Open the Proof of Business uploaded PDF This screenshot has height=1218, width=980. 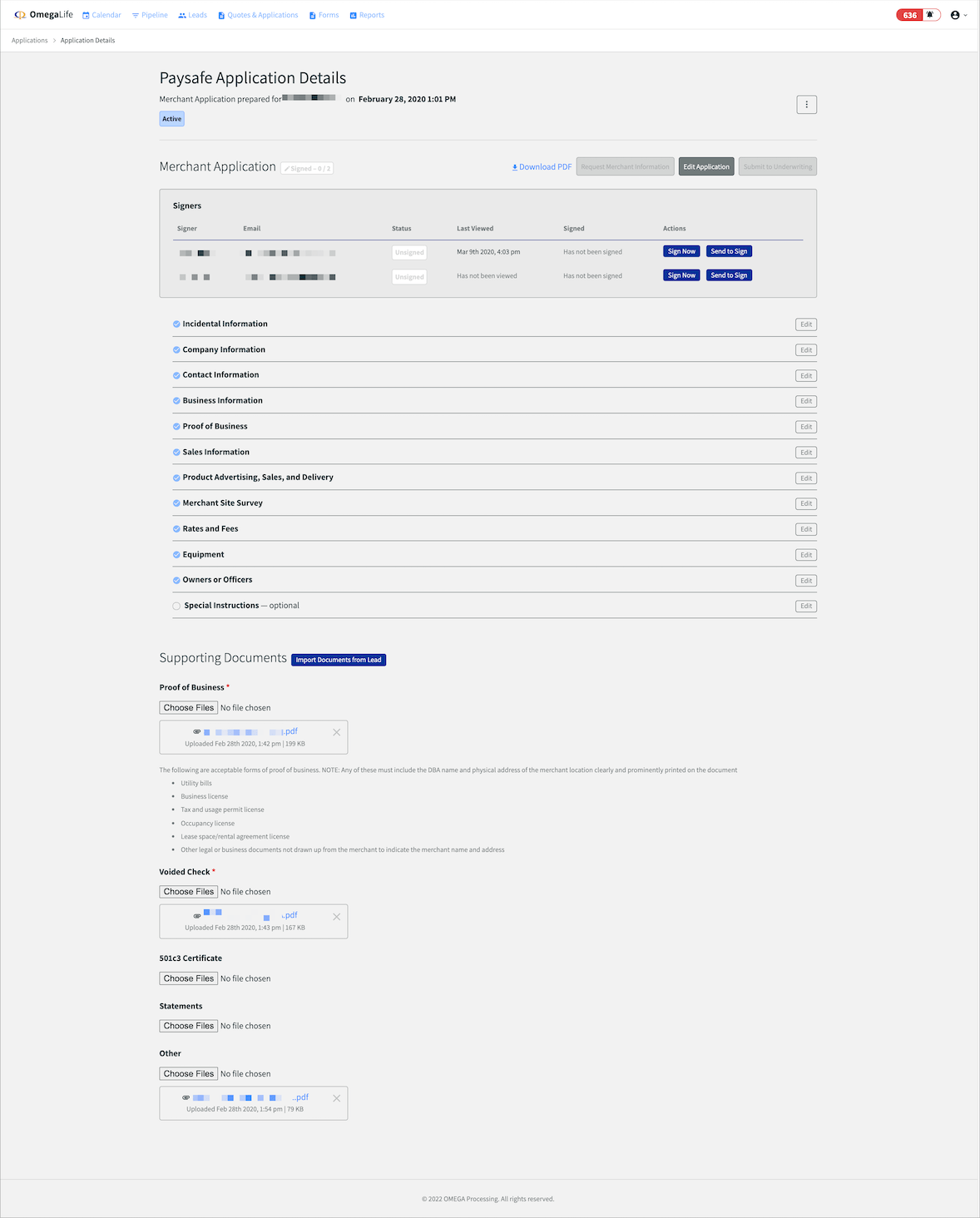click(250, 732)
